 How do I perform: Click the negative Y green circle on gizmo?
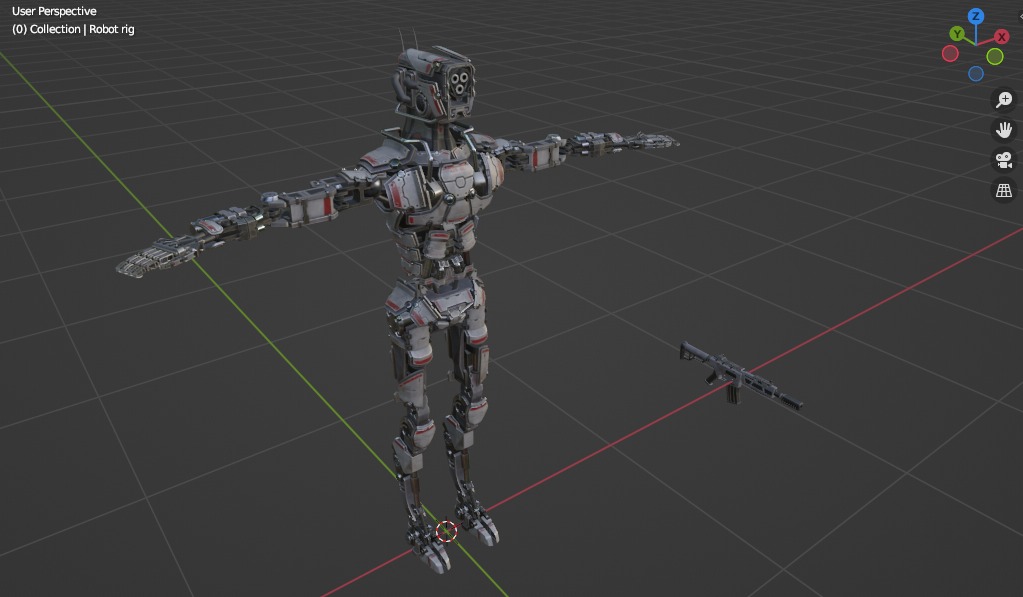point(995,57)
